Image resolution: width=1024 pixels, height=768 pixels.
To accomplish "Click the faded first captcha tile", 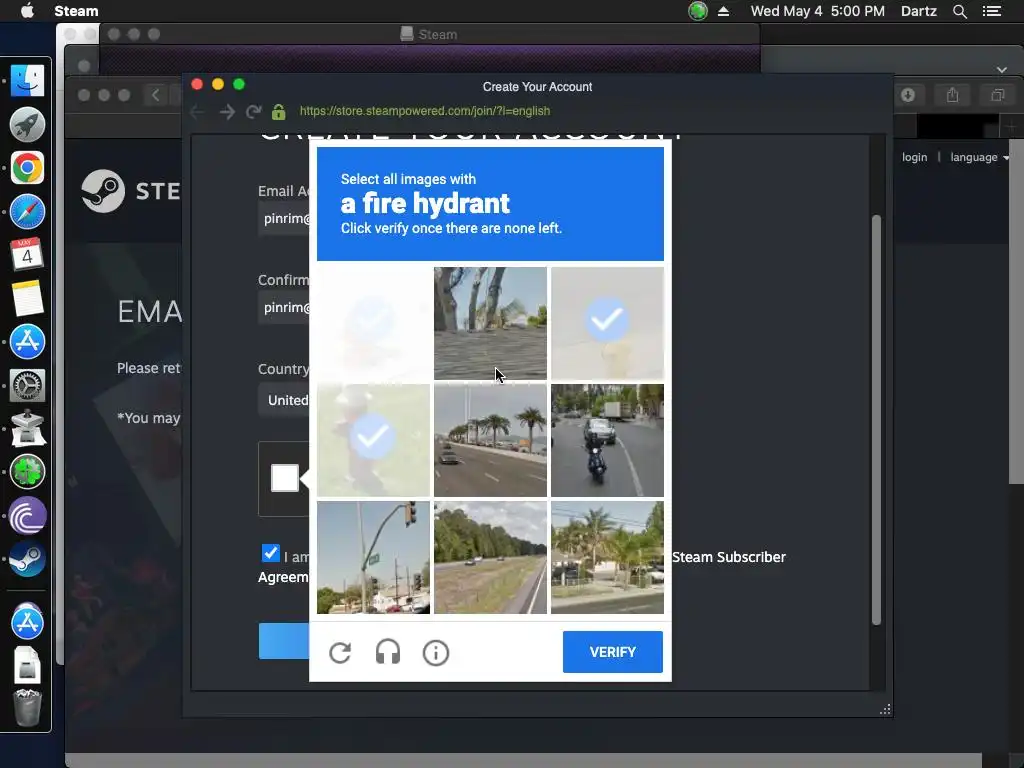I will point(374,323).
